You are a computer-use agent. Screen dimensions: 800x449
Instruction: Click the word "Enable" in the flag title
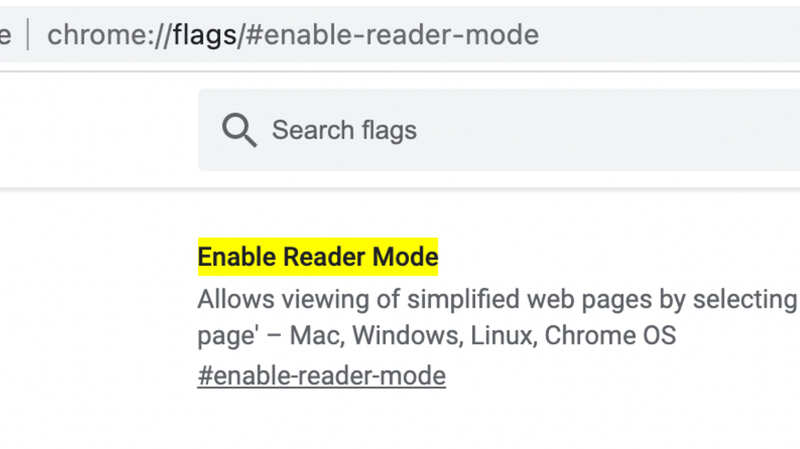click(x=236, y=257)
